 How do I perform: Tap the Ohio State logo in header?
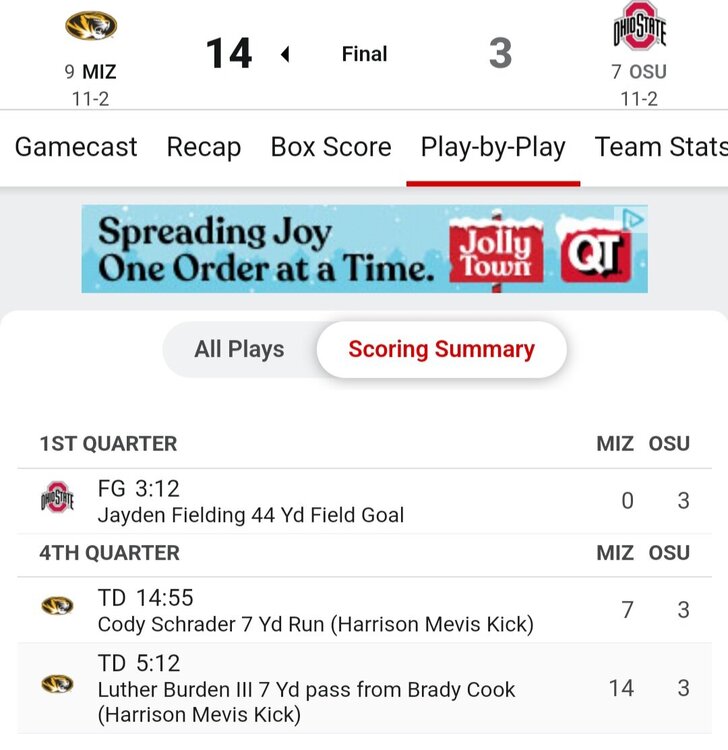point(639,27)
